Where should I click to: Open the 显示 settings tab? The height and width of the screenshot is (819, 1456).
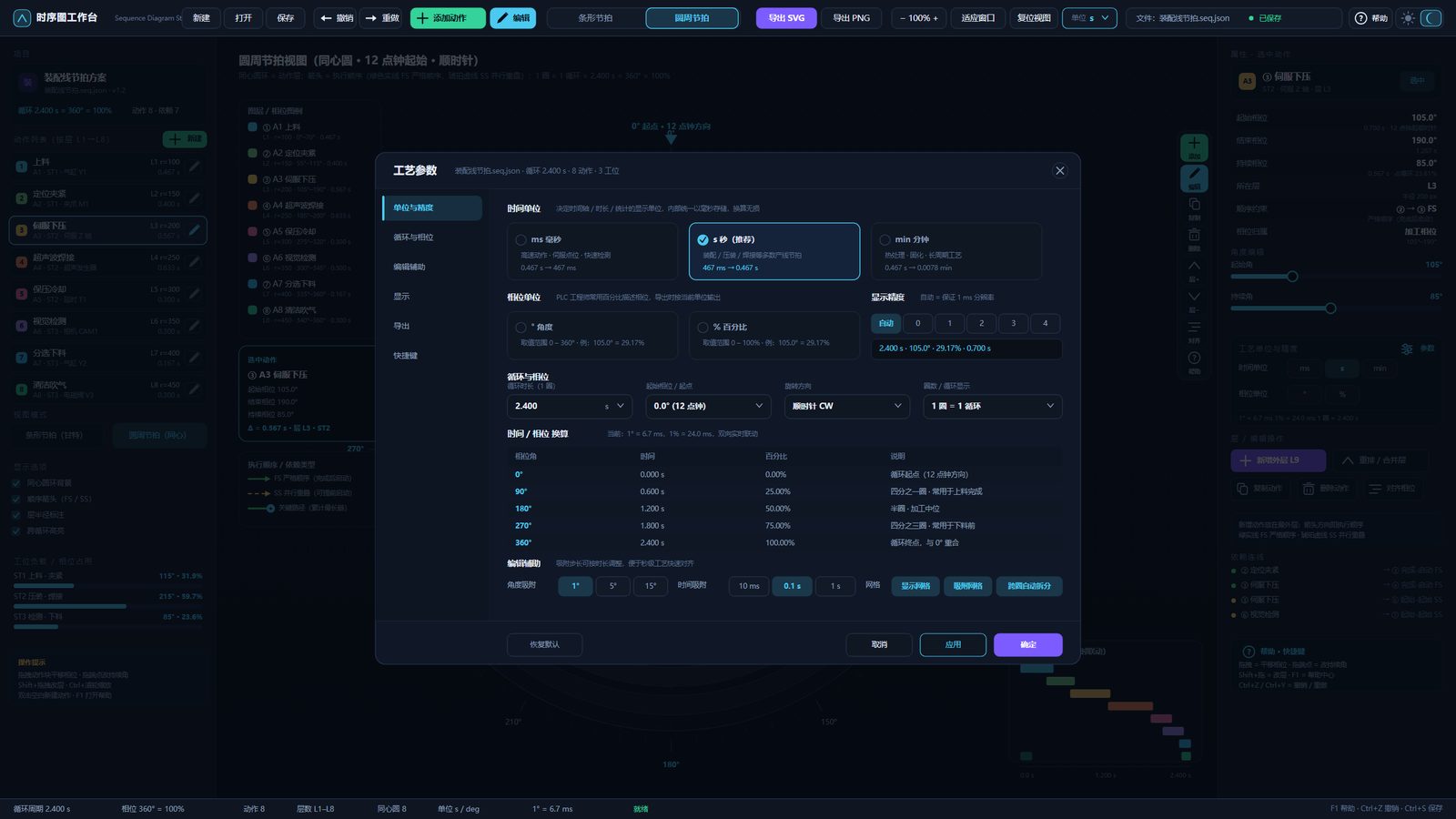(x=432, y=297)
